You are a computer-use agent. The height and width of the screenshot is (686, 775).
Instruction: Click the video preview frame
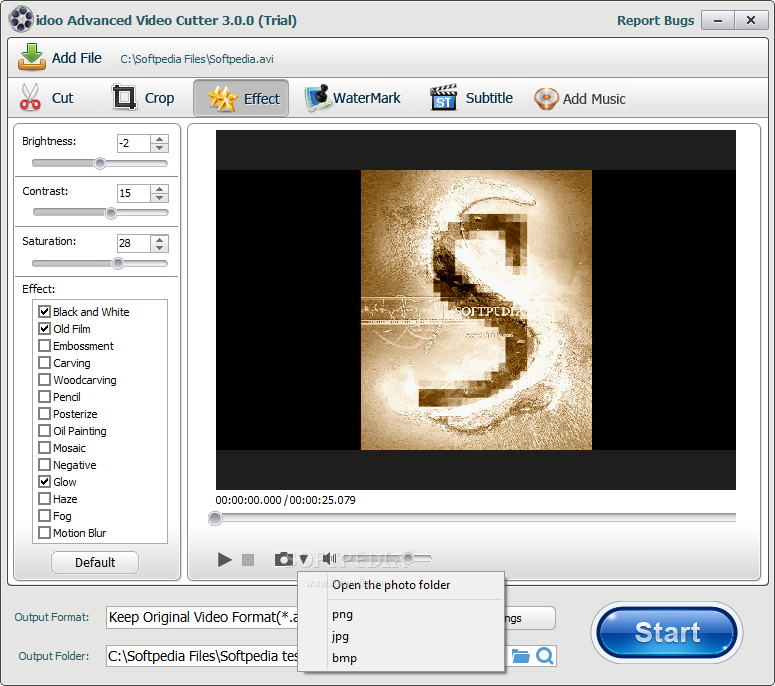coord(475,310)
